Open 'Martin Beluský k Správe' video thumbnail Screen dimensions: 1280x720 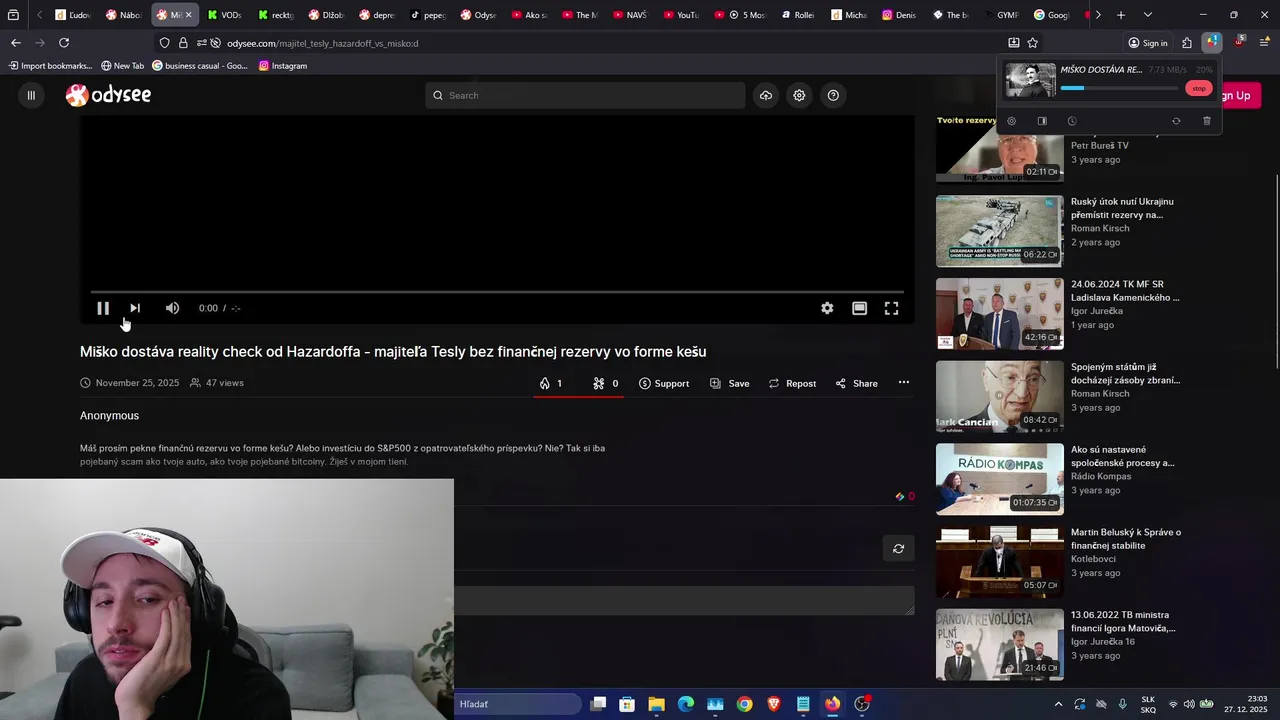click(999, 562)
